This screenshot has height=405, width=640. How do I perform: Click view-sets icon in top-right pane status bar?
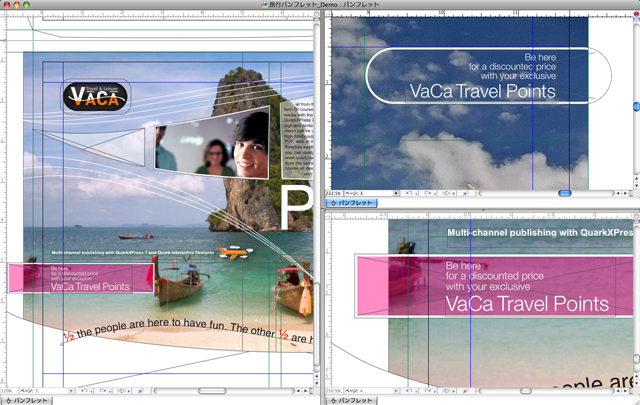click(x=447, y=193)
